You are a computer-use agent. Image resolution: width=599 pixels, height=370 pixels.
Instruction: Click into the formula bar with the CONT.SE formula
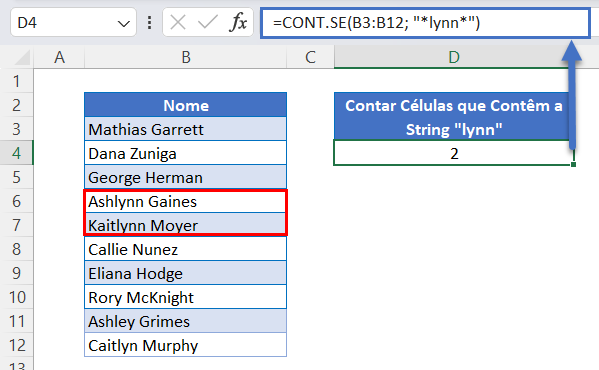425,23
